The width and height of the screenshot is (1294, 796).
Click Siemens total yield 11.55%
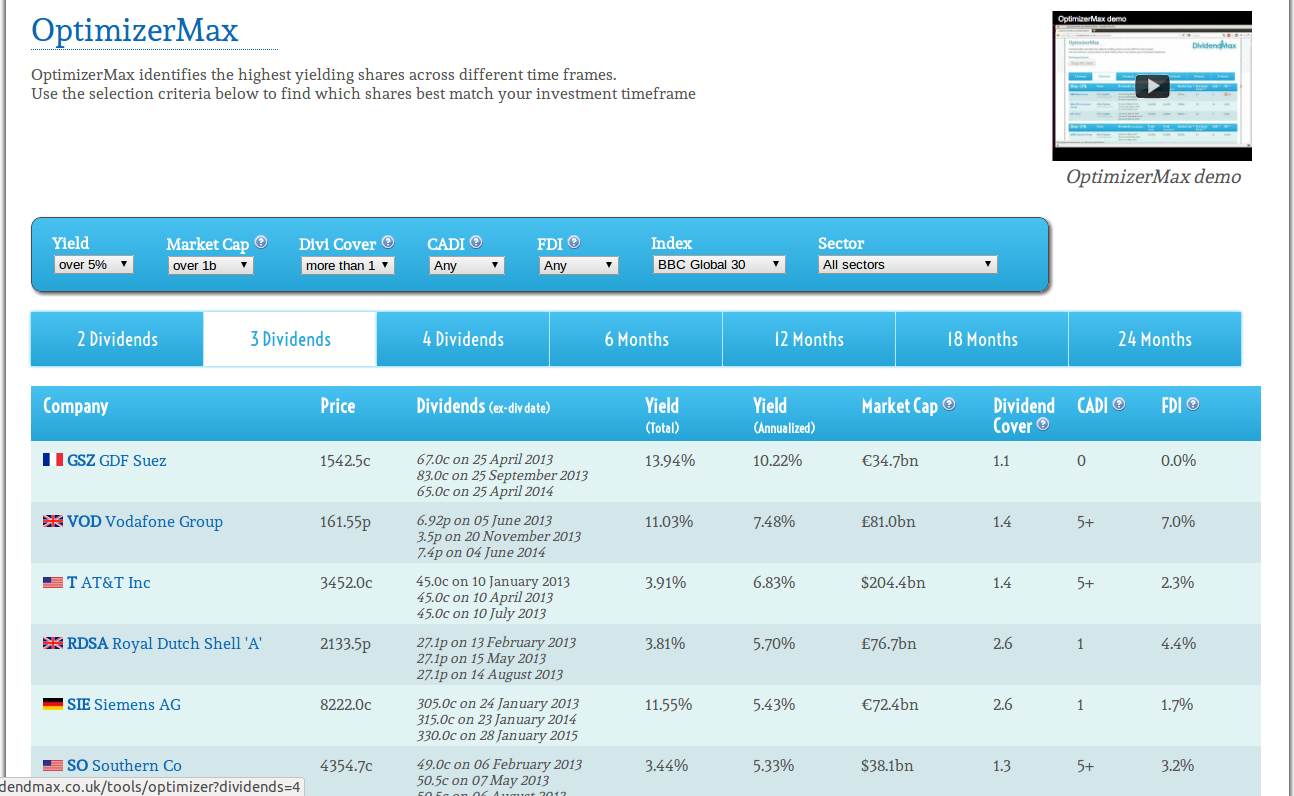point(669,704)
